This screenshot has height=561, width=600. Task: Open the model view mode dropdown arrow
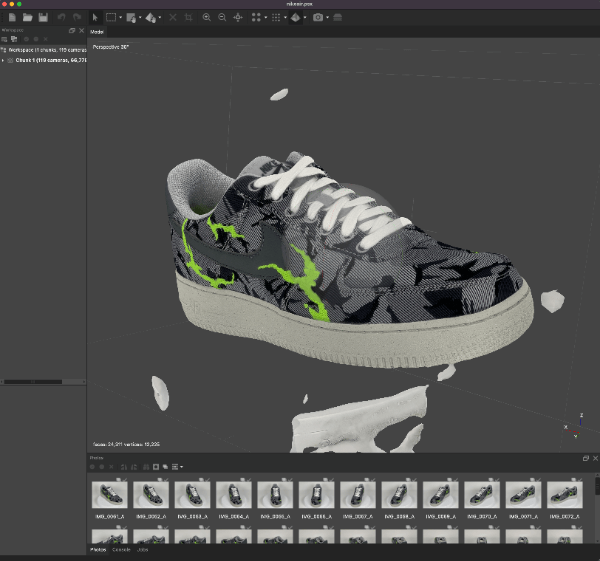[306, 18]
